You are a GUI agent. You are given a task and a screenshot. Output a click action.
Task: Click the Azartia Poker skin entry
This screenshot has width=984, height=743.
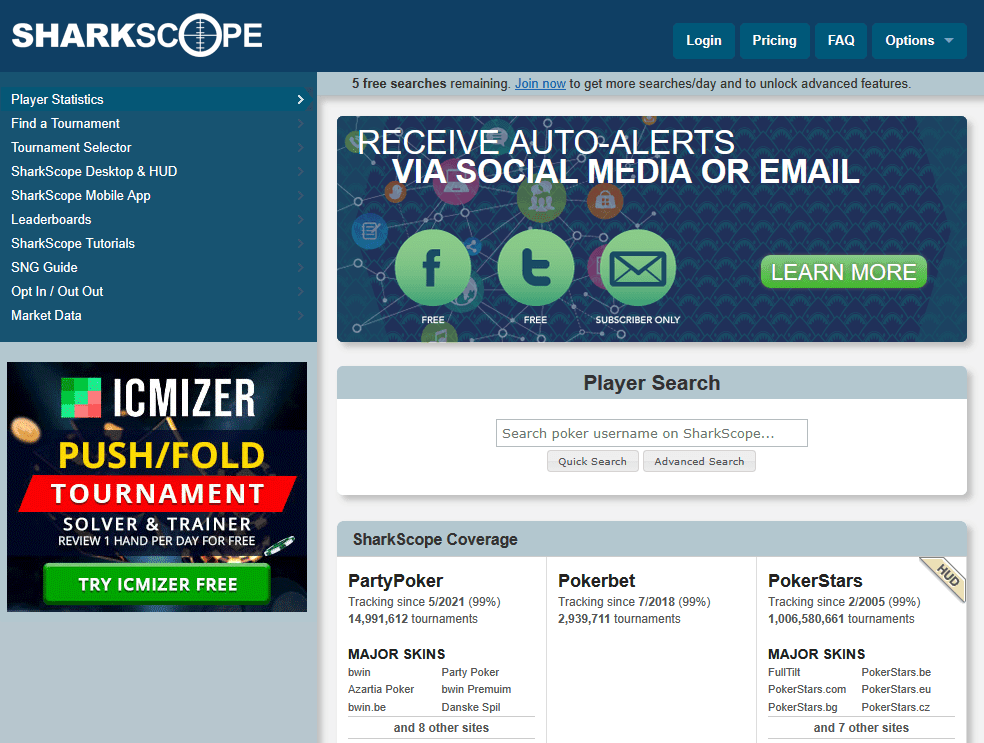(x=381, y=689)
